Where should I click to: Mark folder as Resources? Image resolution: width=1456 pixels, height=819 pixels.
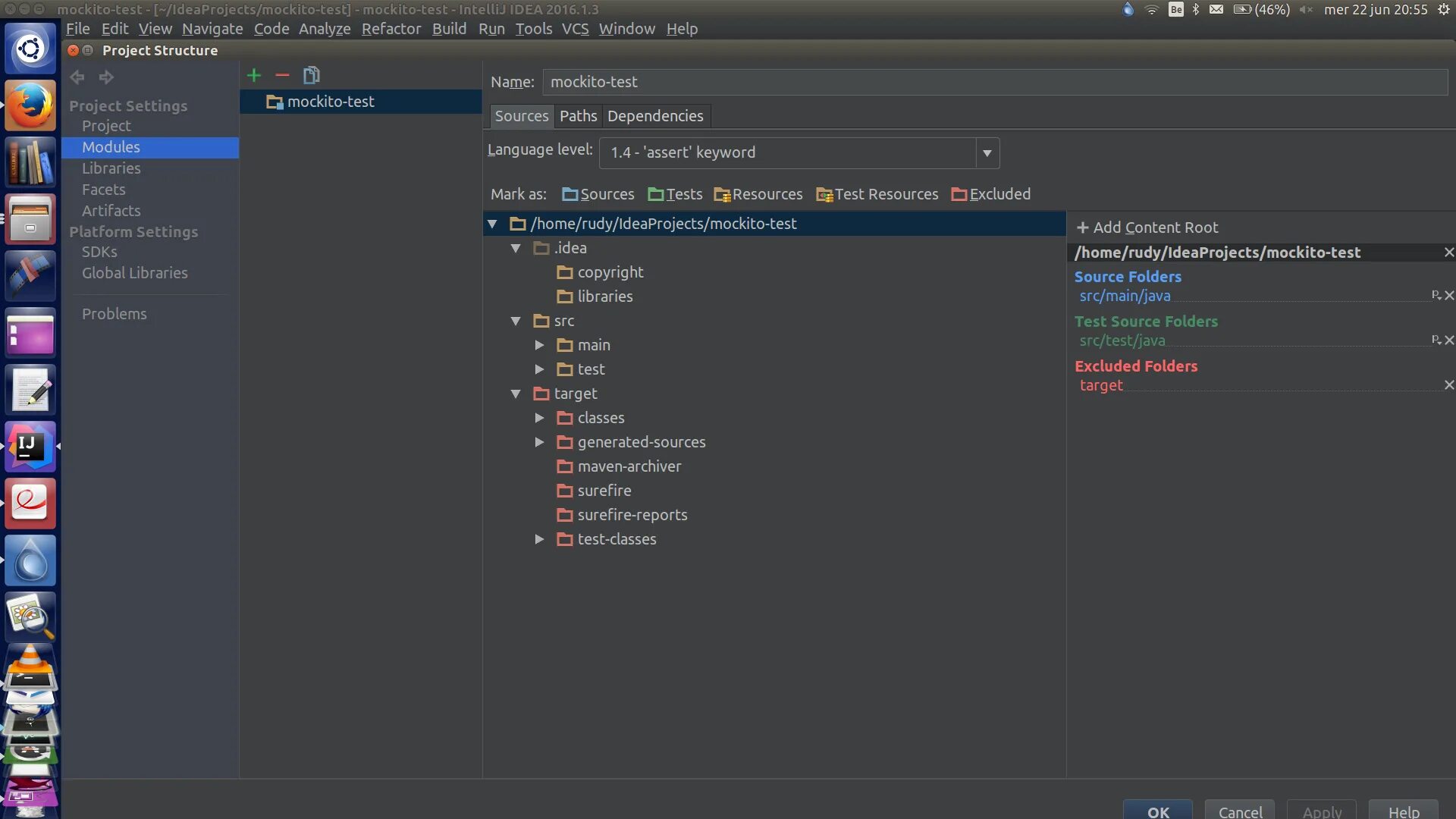pos(758,194)
